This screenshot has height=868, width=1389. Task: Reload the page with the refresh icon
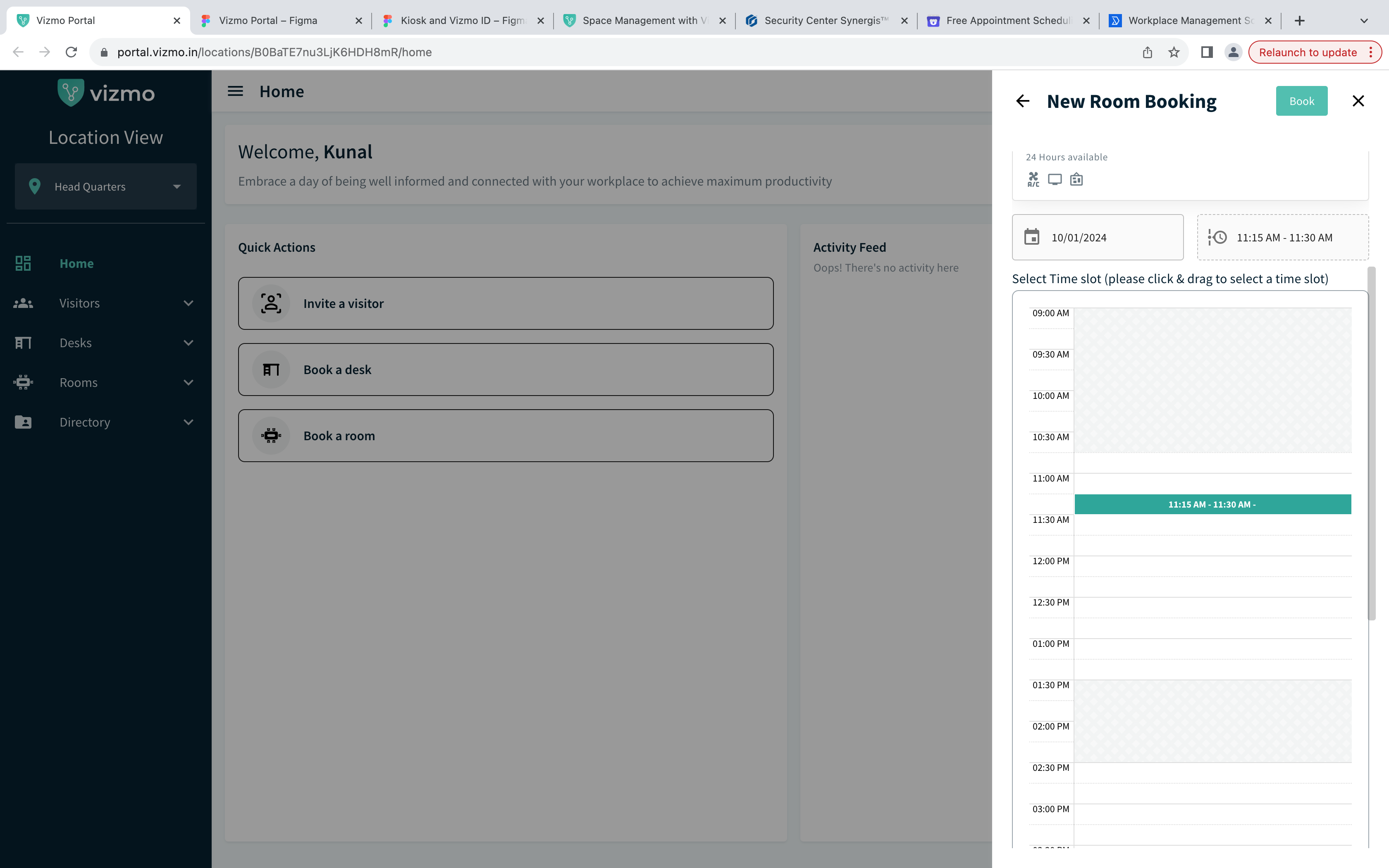[71, 52]
